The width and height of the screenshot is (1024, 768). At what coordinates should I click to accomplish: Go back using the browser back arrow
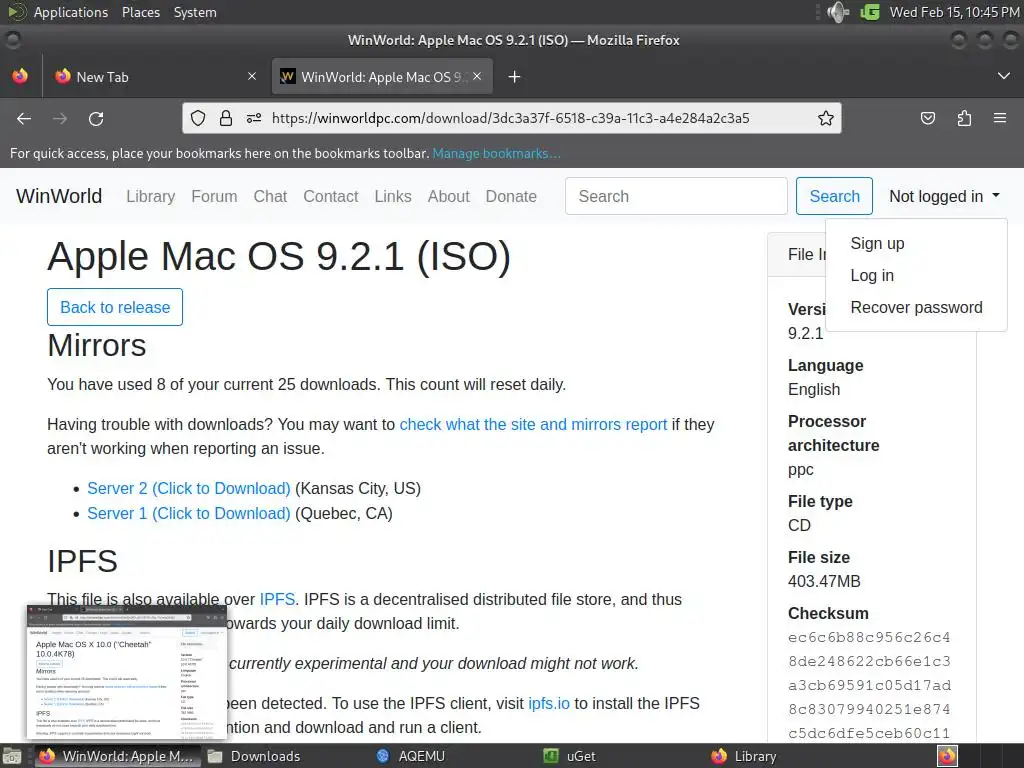click(24, 118)
